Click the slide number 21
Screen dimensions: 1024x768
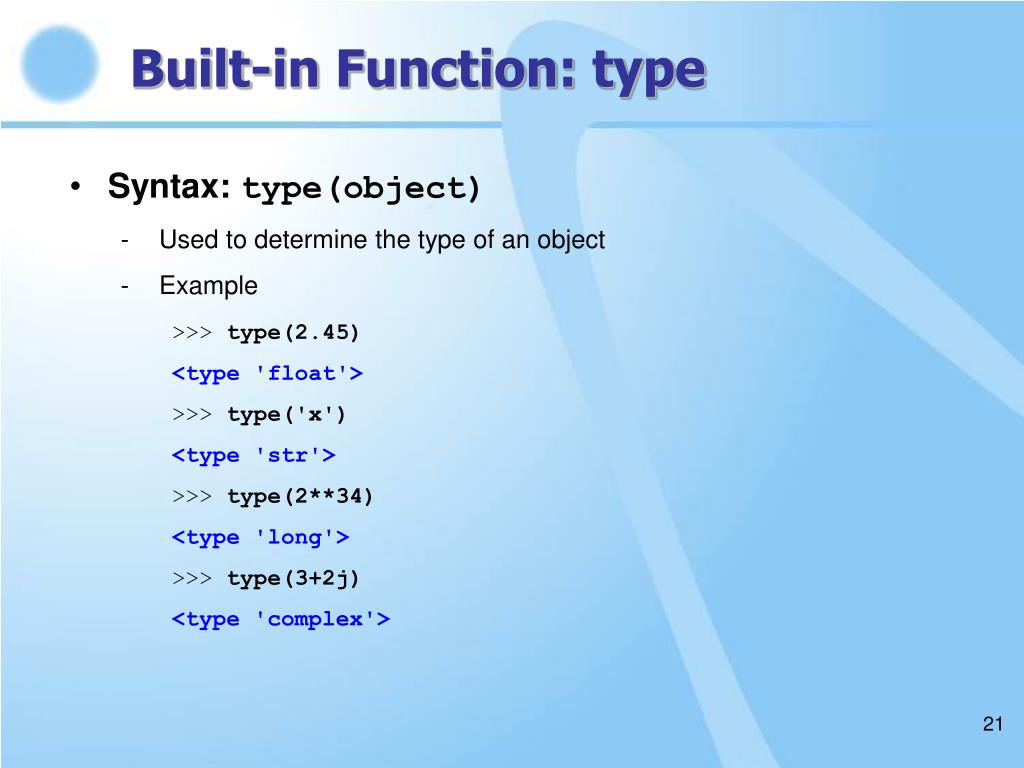[993, 724]
